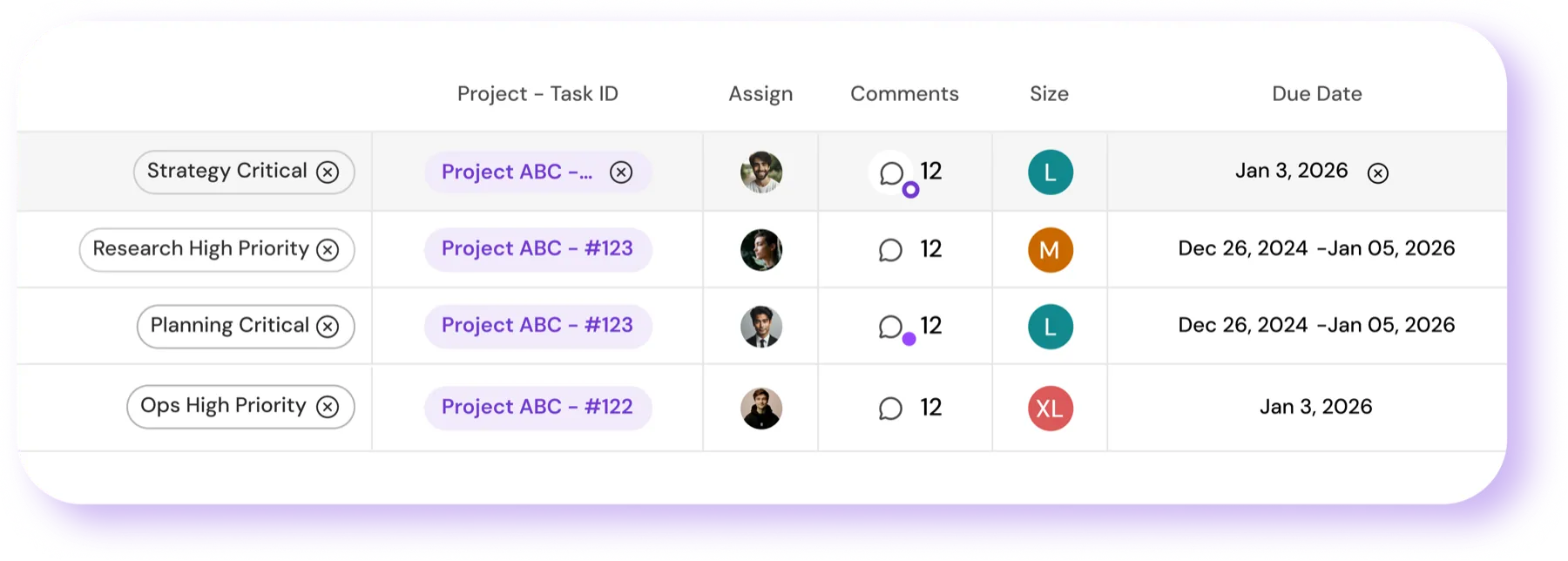The width and height of the screenshot is (1568, 561).
Task: Click the Strategy Critical tag label
Action: pos(227,171)
